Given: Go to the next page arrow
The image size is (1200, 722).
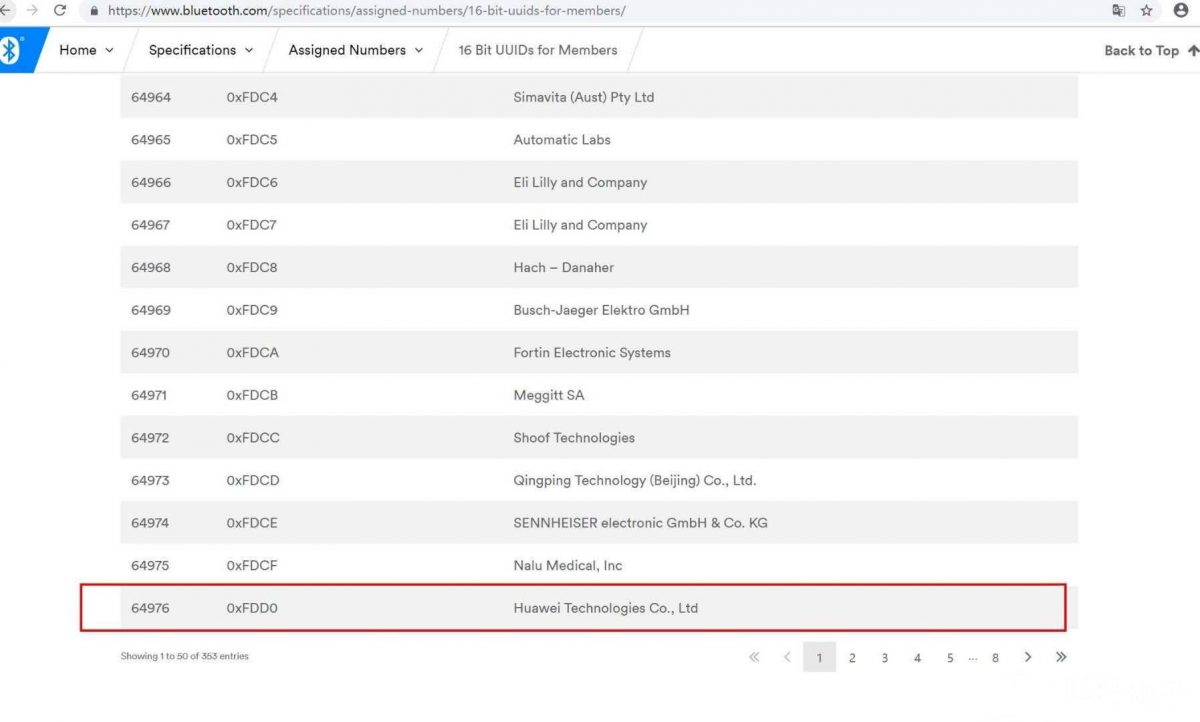Looking at the screenshot, I should (1028, 657).
